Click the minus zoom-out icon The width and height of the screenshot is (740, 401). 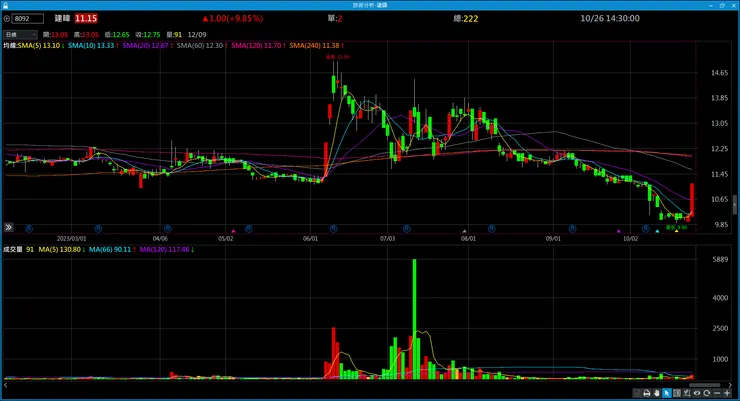pos(717,393)
